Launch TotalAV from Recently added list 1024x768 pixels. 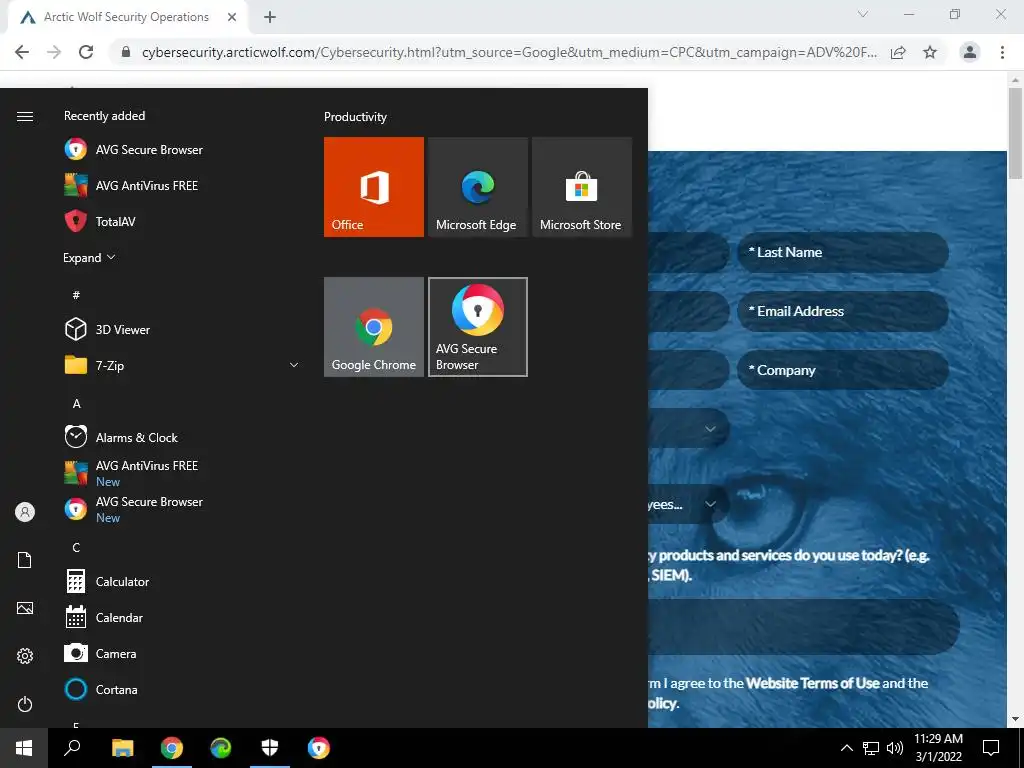tap(100, 221)
